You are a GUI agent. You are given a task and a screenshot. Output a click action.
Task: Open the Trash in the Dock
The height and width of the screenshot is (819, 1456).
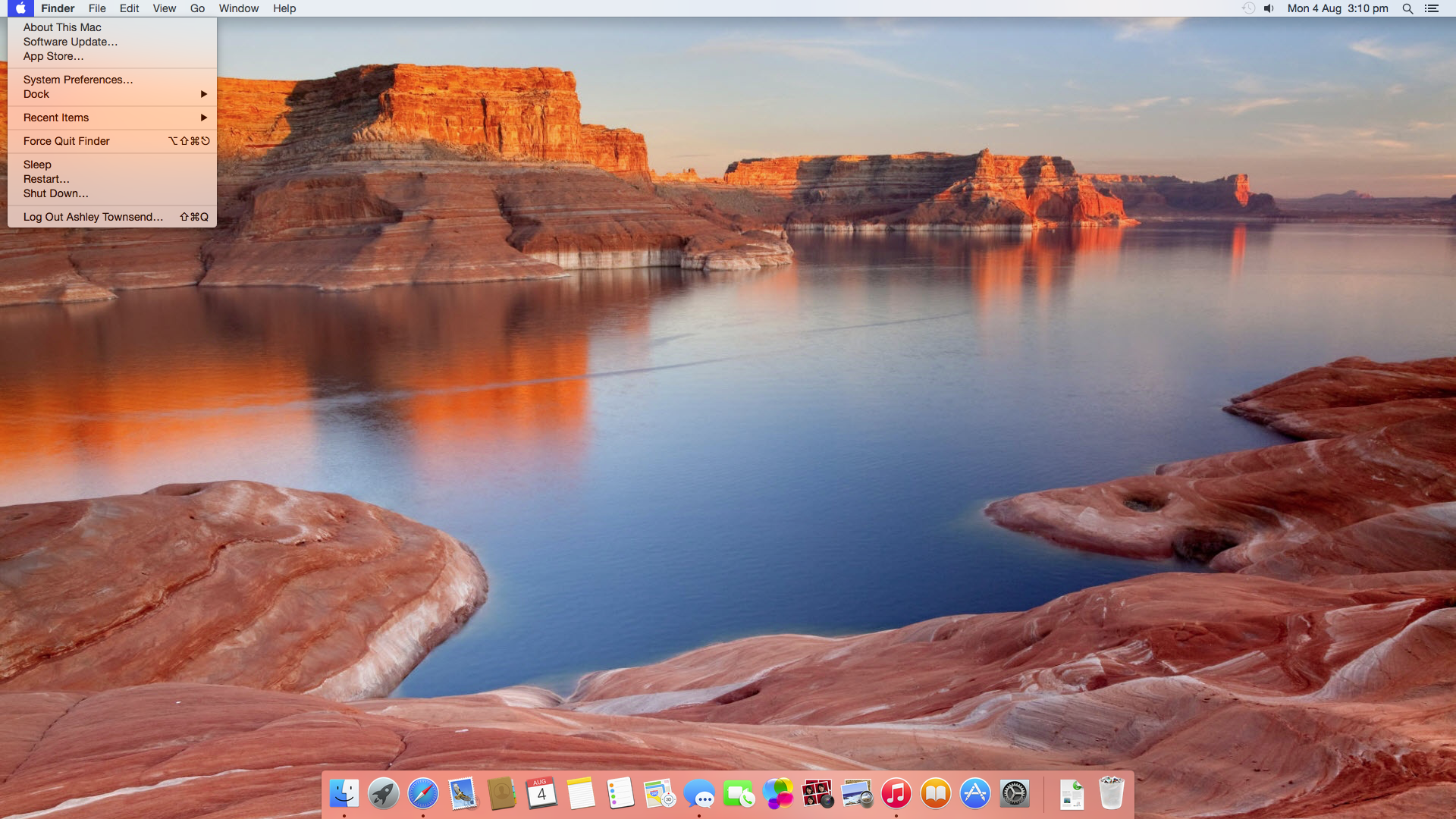click(1111, 793)
